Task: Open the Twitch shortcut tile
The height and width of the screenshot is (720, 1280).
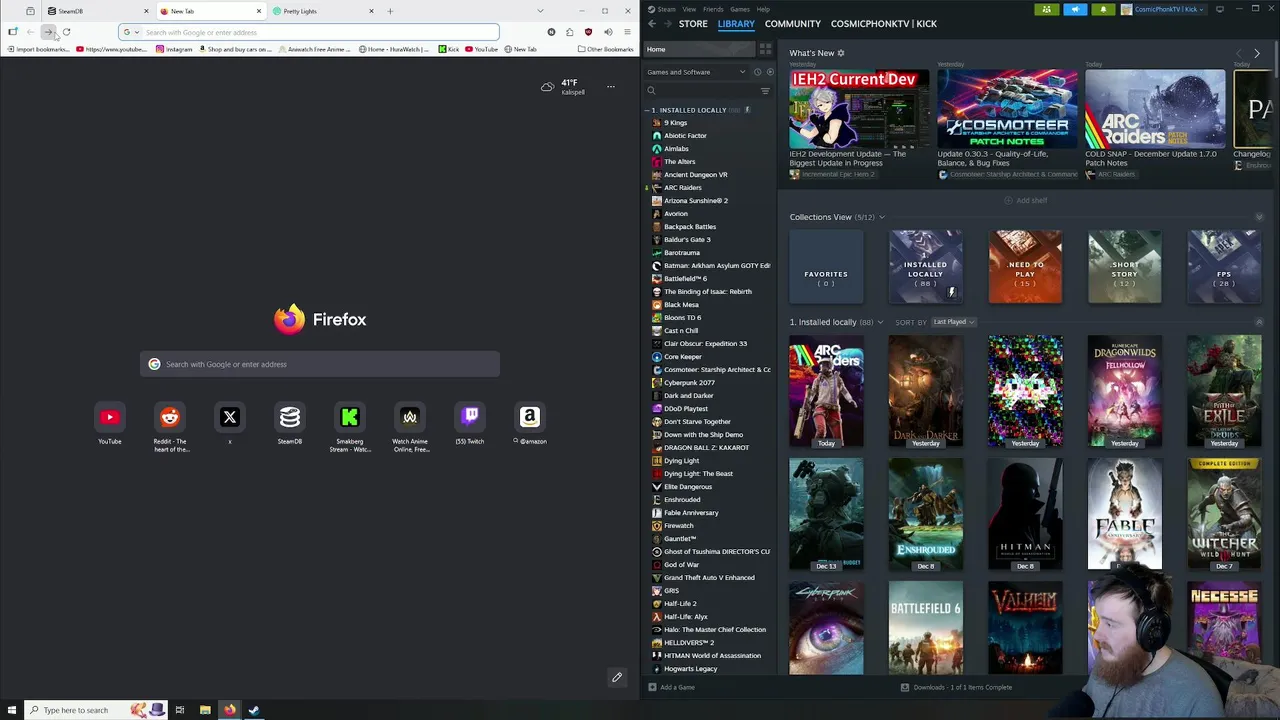Action: click(x=470, y=417)
